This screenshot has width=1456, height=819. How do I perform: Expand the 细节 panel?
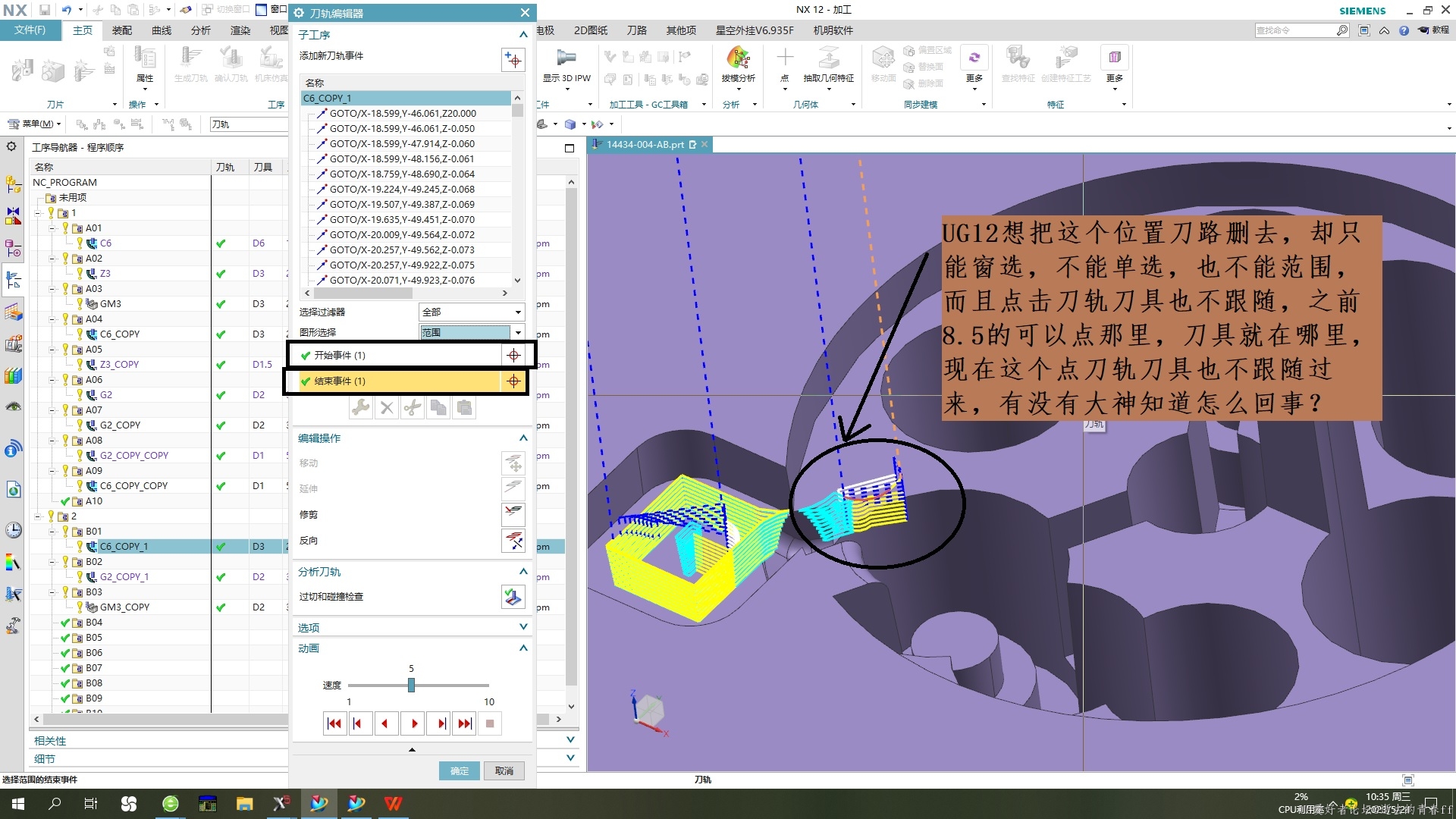[x=570, y=758]
